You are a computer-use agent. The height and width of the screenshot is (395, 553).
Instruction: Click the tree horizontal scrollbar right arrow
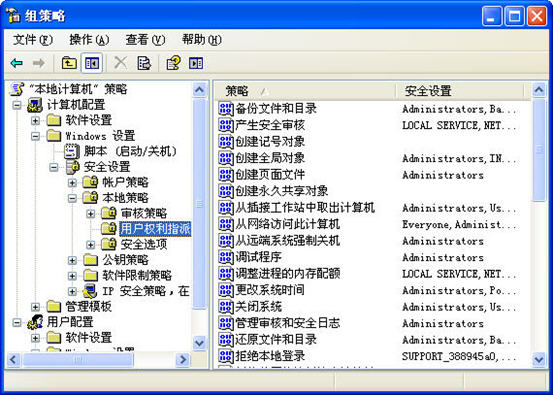point(182,360)
